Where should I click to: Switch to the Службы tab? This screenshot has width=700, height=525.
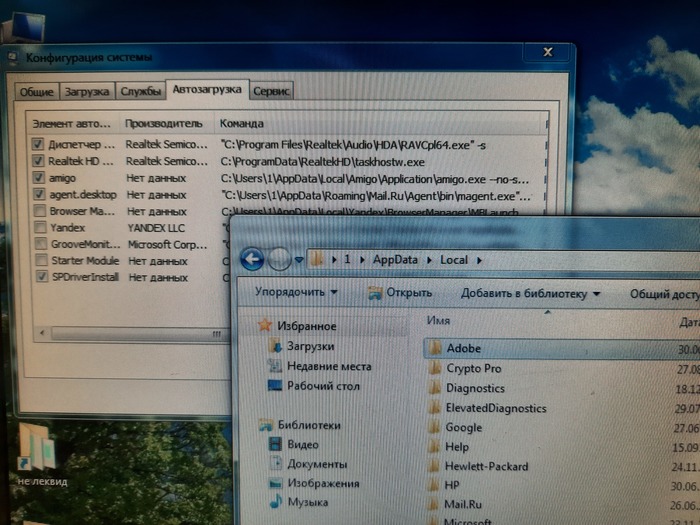(140, 91)
